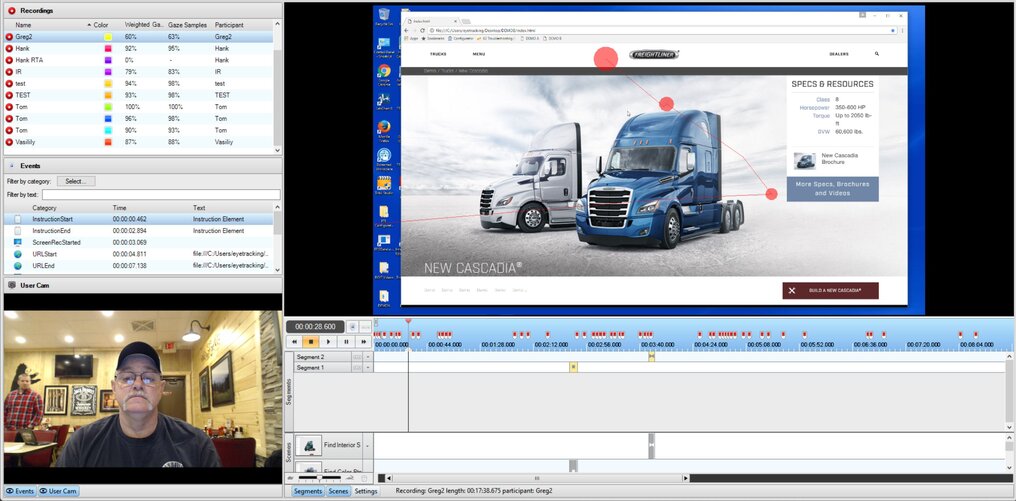Screen dimensions: 1016x501
Task: Click the Vasiliy recording's red icon
Action: point(9,142)
